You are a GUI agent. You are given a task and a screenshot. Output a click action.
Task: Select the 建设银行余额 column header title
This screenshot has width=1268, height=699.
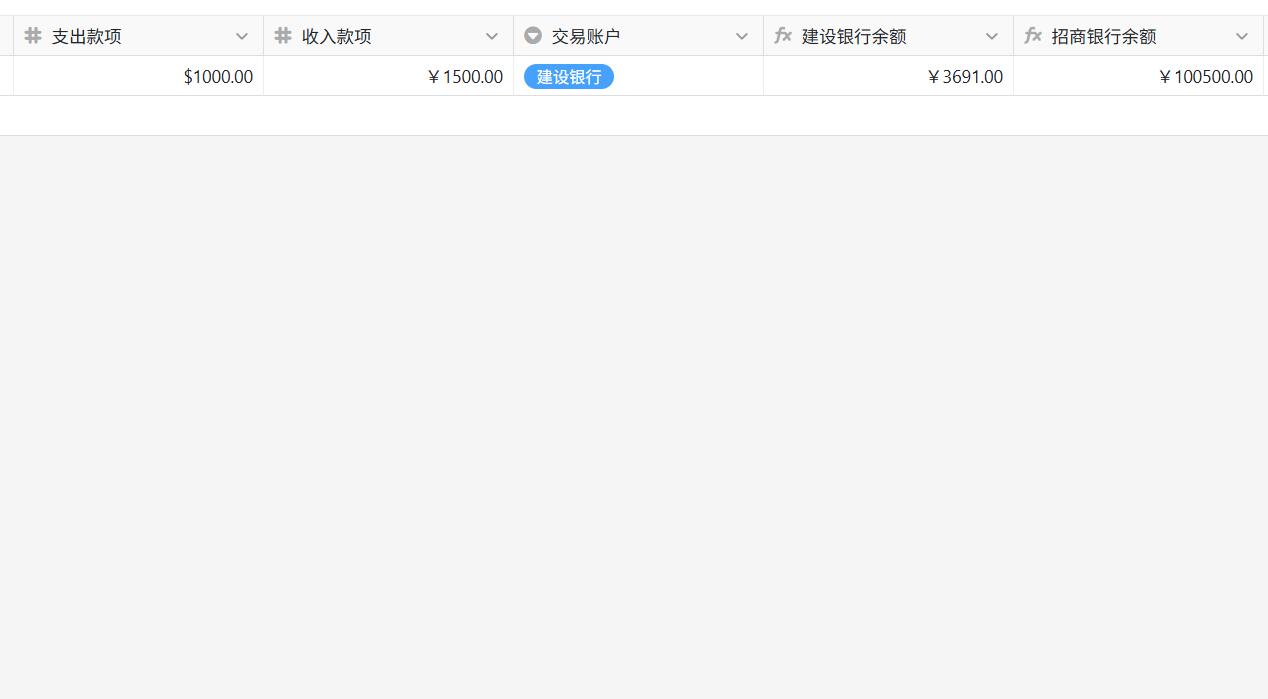[854, 36]
